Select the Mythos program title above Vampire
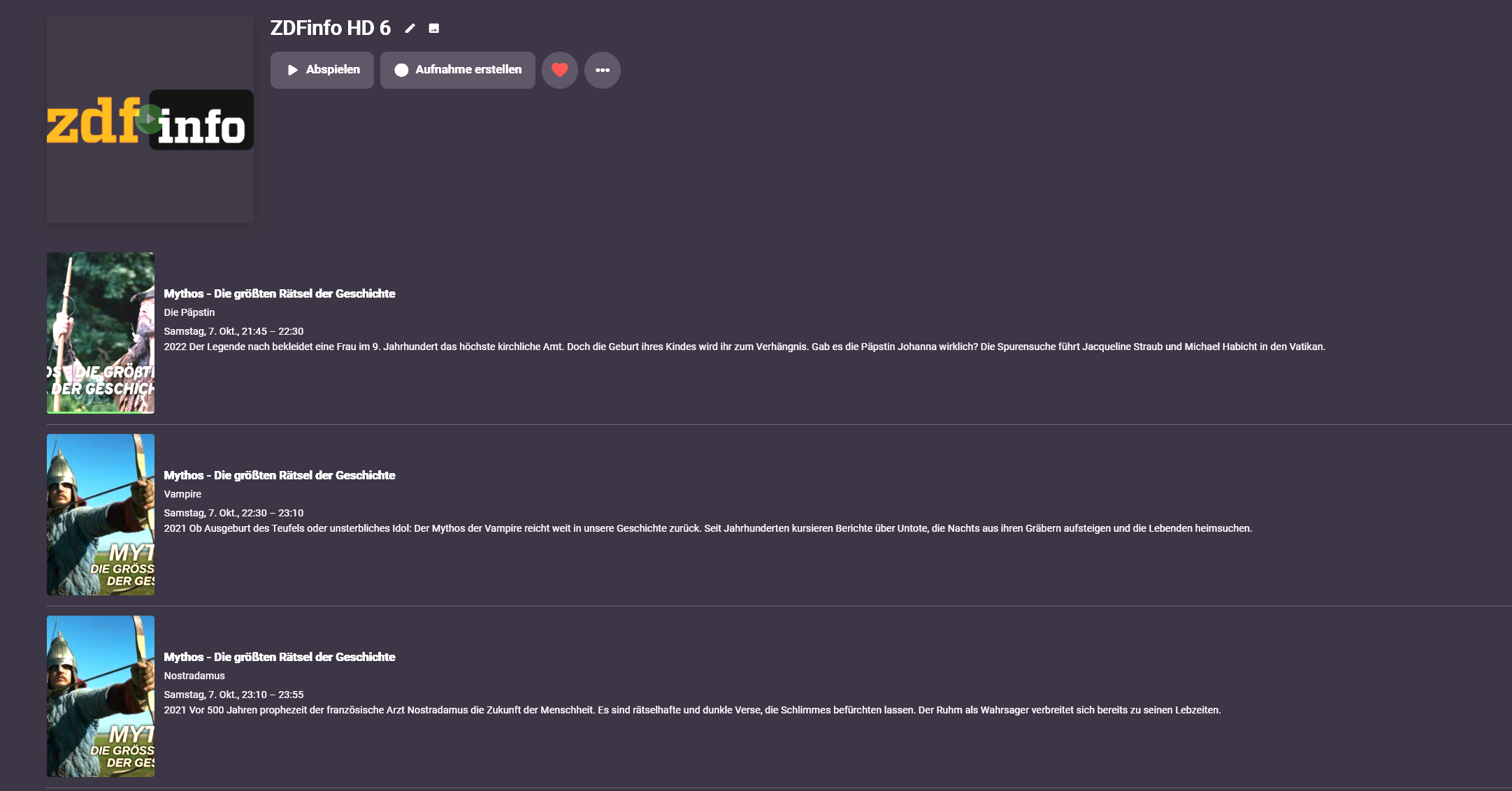1512x791 pixels. 280,475
